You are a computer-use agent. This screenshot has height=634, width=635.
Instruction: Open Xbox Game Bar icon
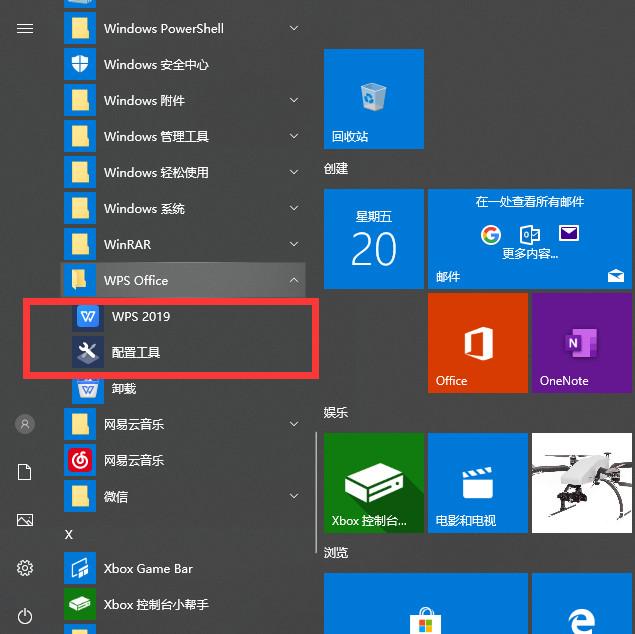click(80, 568)
